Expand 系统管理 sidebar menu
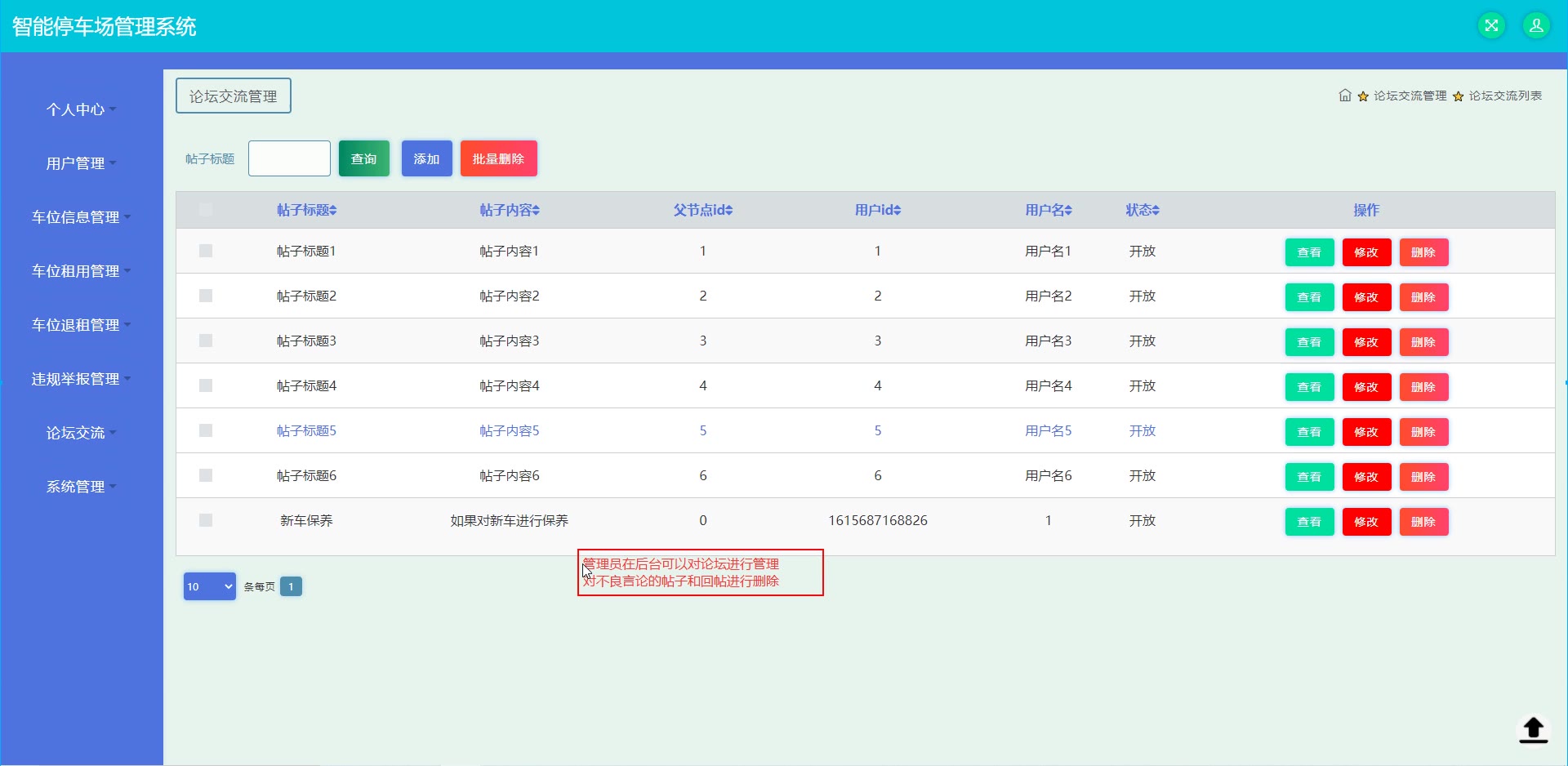Viewport: 1568px width, 766px height. coord(81,487)
